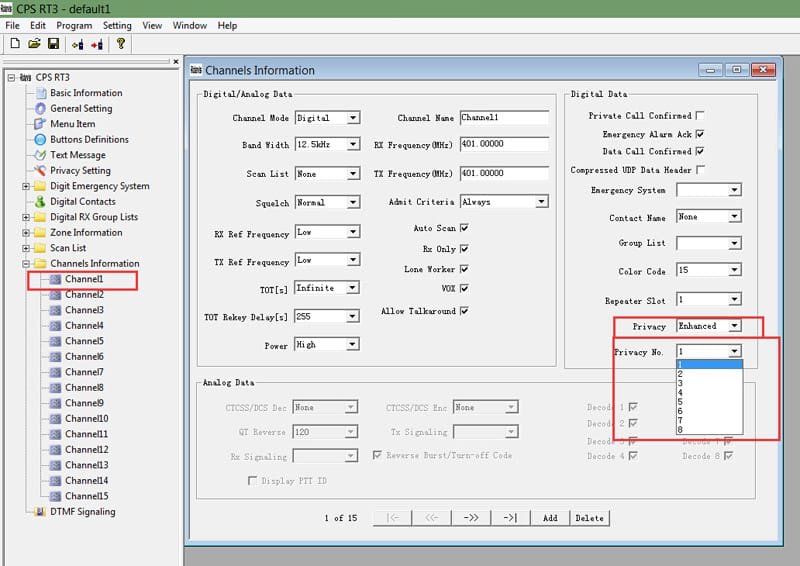800x566 pixels.
Task: Open the Channel Mode dropdown
Action: tap(353, 118)
